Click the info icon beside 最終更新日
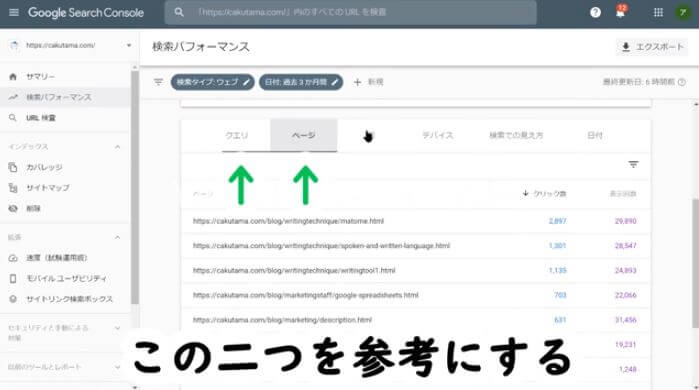This screenshot has width=699, height=390. [682, 82]
